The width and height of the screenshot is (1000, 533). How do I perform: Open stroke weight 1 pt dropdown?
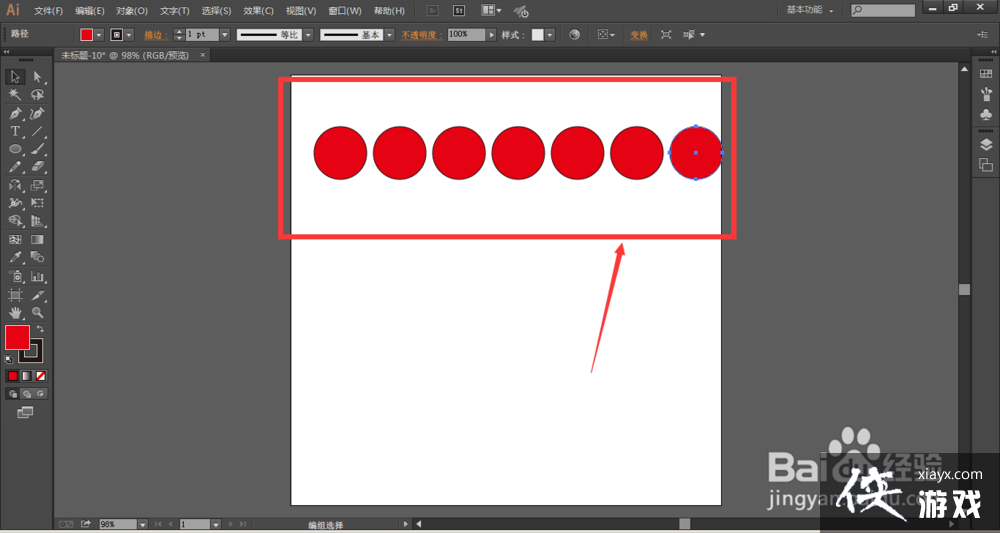pyautogui.click(x=224, y=35)
